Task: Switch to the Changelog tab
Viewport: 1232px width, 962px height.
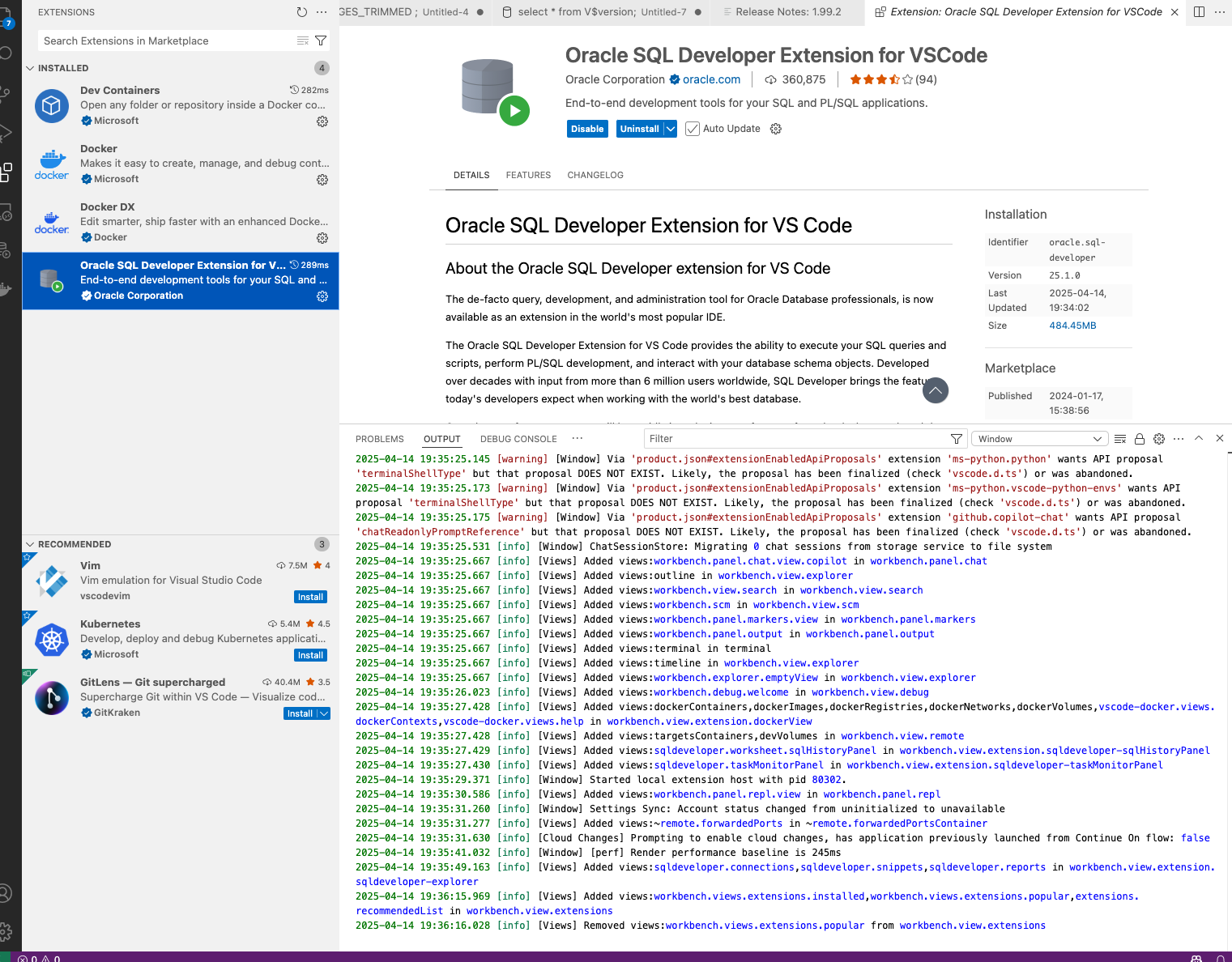Action: pos(595,175)
